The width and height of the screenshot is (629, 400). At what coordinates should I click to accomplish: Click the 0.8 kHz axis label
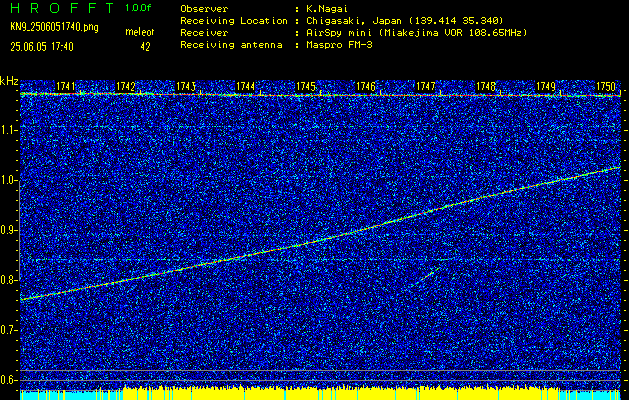[9, 280]
